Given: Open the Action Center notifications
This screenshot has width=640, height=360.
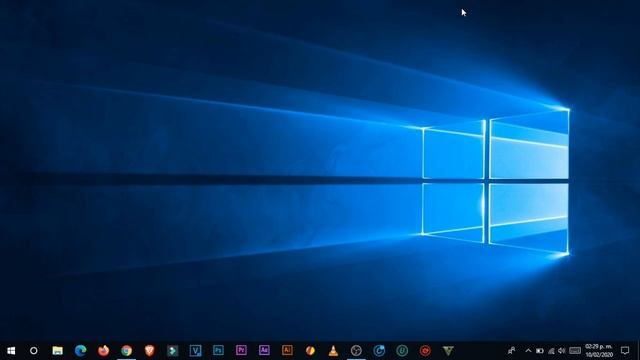Looking at the screenshot, I should pos(625,351).
